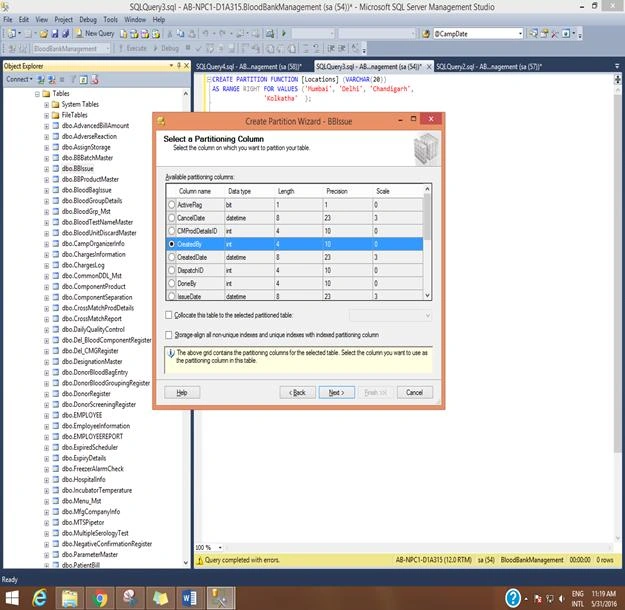Viewport: 625px width, 610px height.
Task: Click the New Query toolbar button
Action: tap(95, 34)
